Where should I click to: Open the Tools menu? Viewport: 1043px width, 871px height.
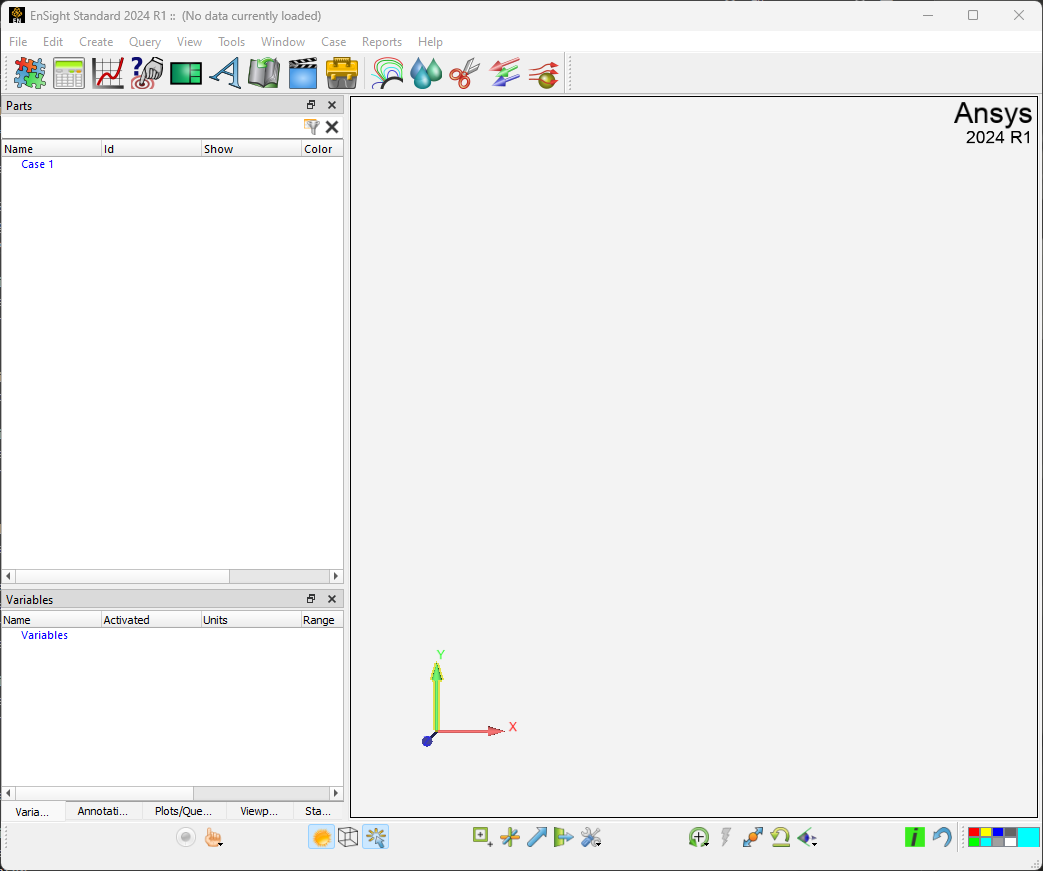231,41
